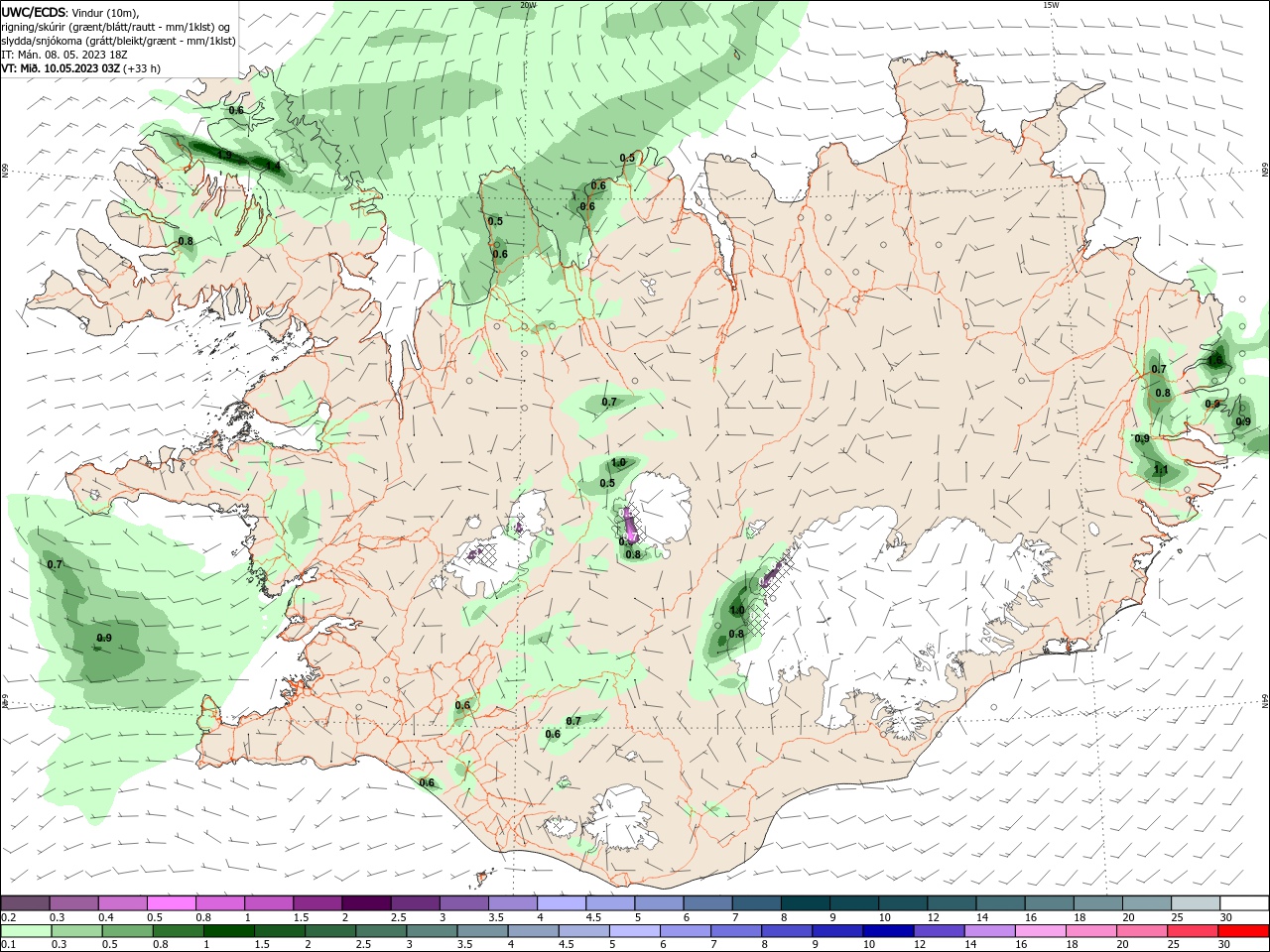Screen dimensions: 1270x952
Task: Click the '15W' longitude label
Action: coord(1051,5)
